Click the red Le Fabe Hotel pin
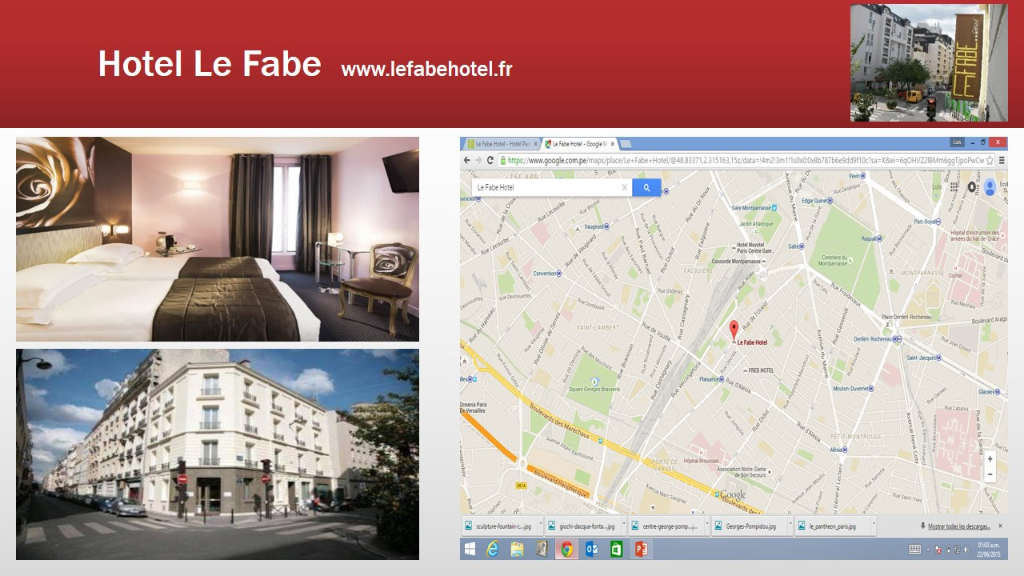This screenshot has width=1024, height=576. click(733, 330)
